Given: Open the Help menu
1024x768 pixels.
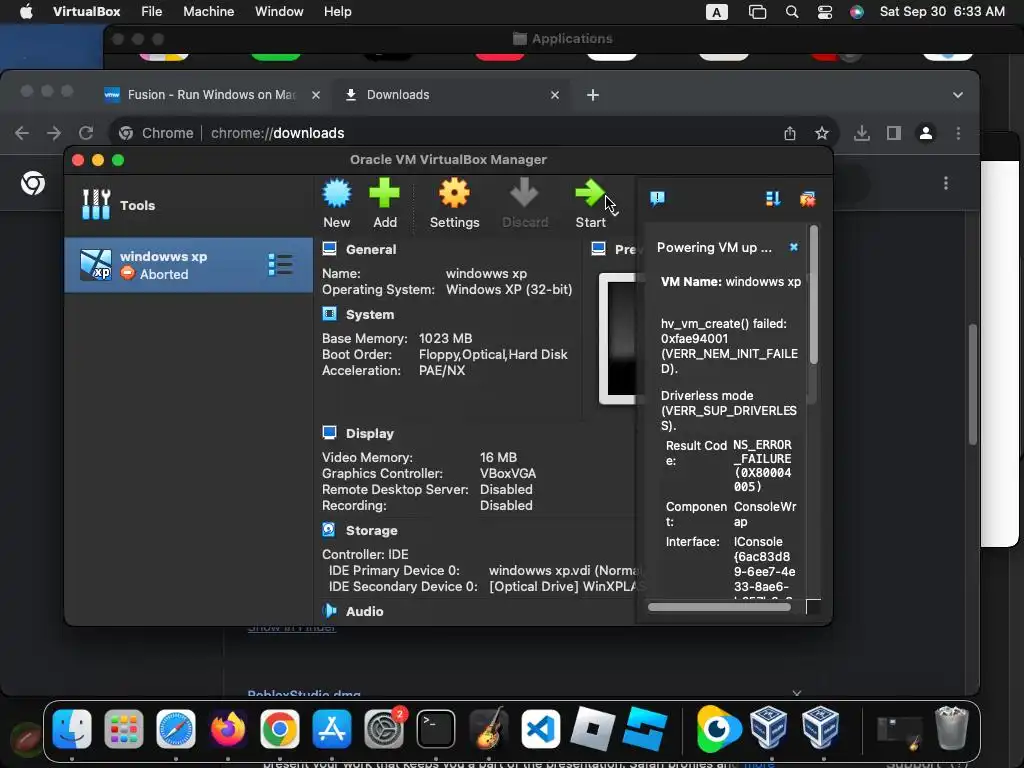Looking at the screenshot, I should click(338, 12).
